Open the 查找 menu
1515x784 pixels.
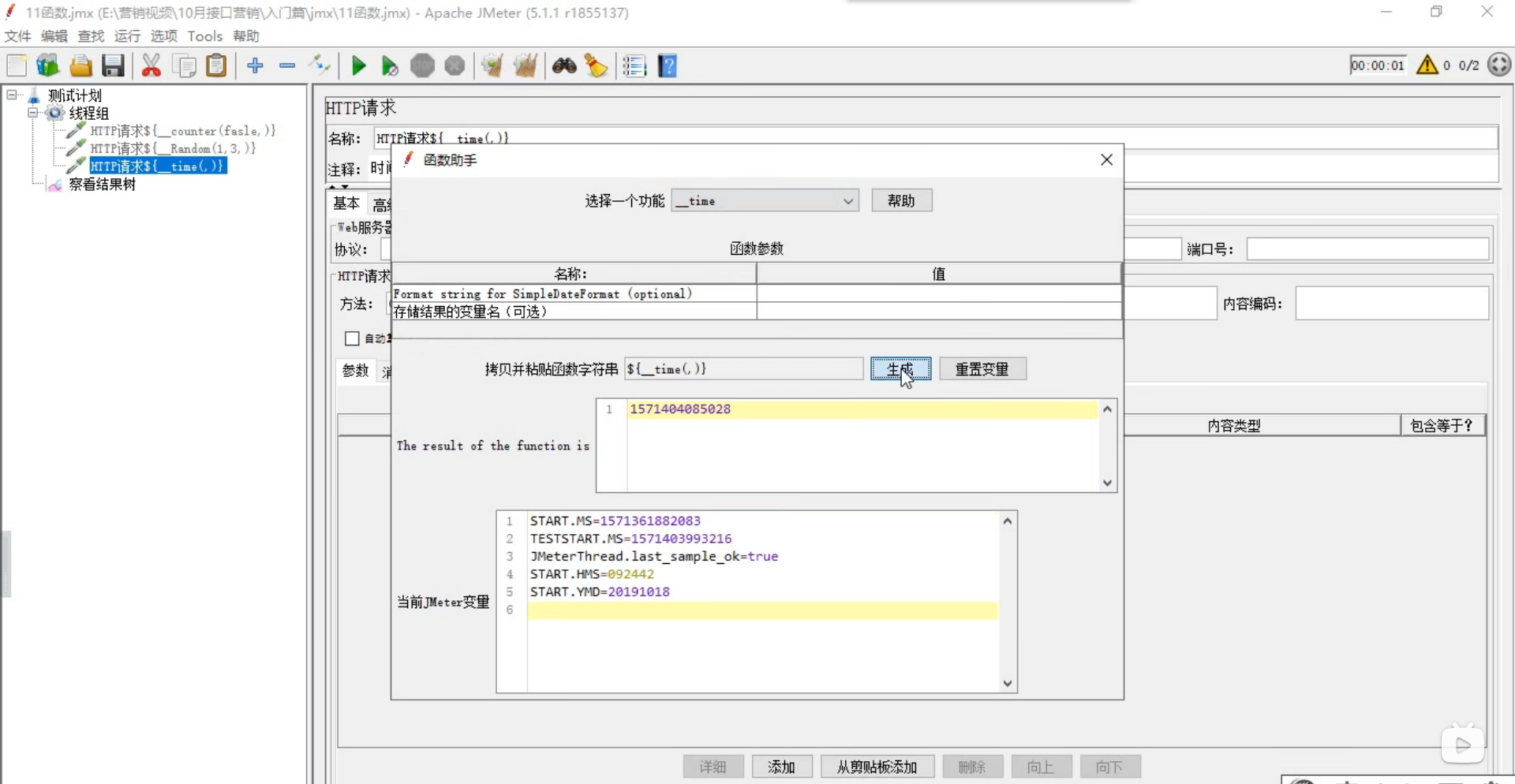(91, 36)
